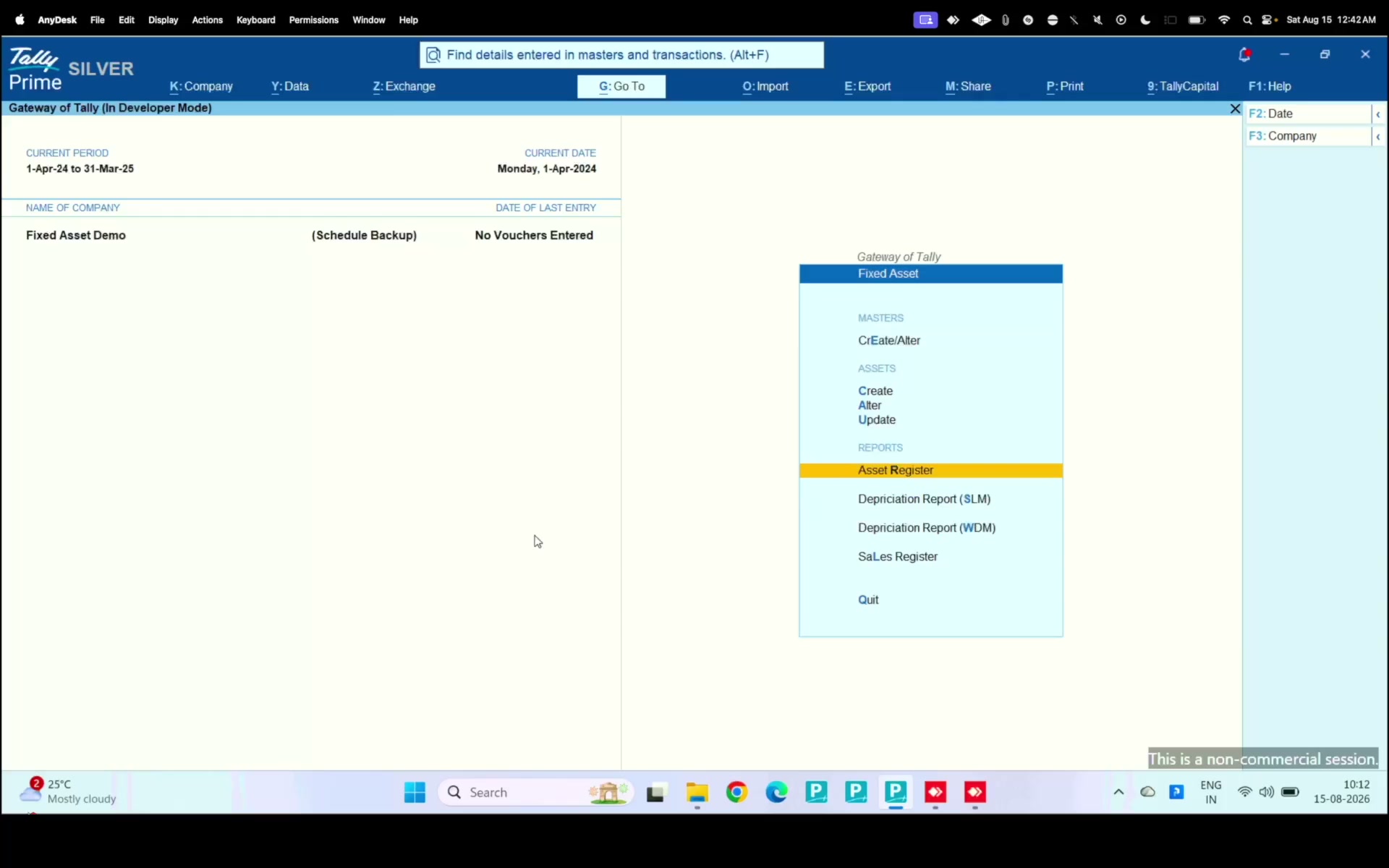This screenshot has height=868, width=1389.
Task: Click the Windows Start button
Action: [415, 792]
